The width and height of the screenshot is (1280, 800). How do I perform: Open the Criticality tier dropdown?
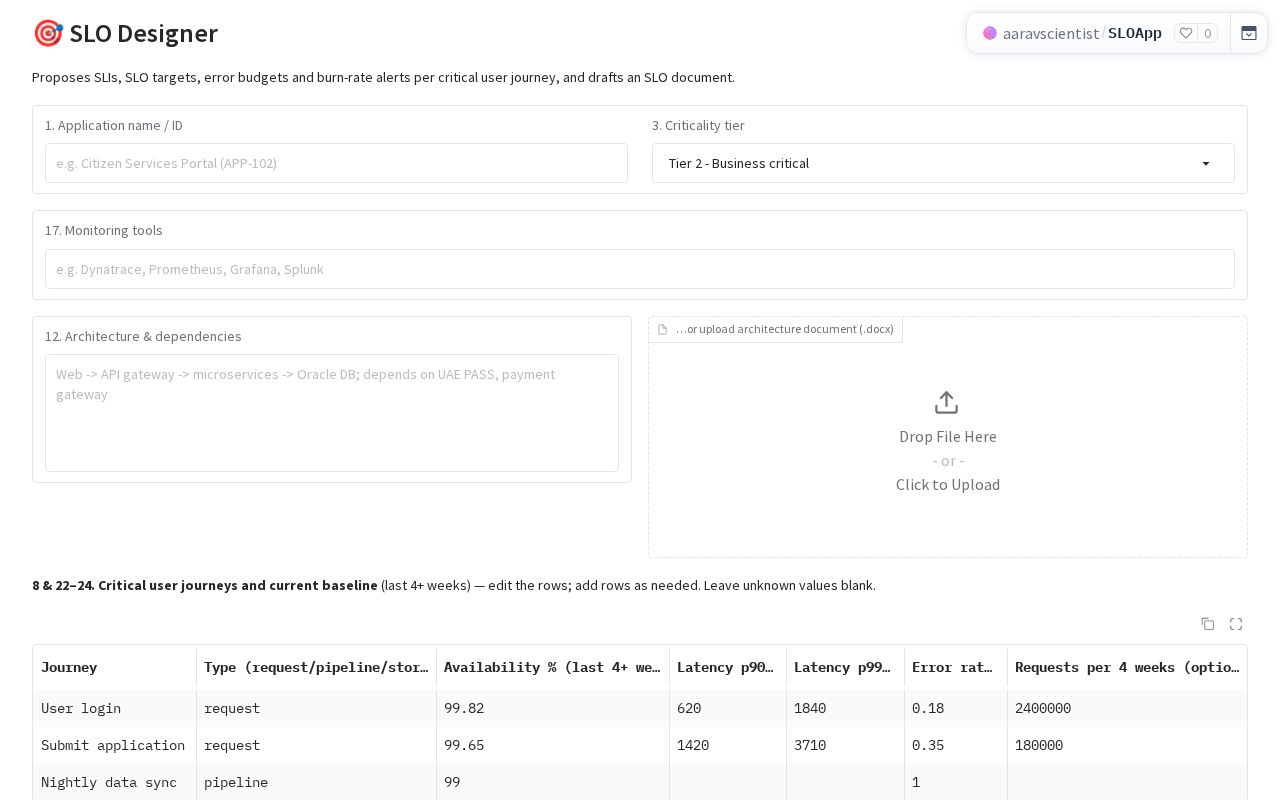[x=943, y=163]
